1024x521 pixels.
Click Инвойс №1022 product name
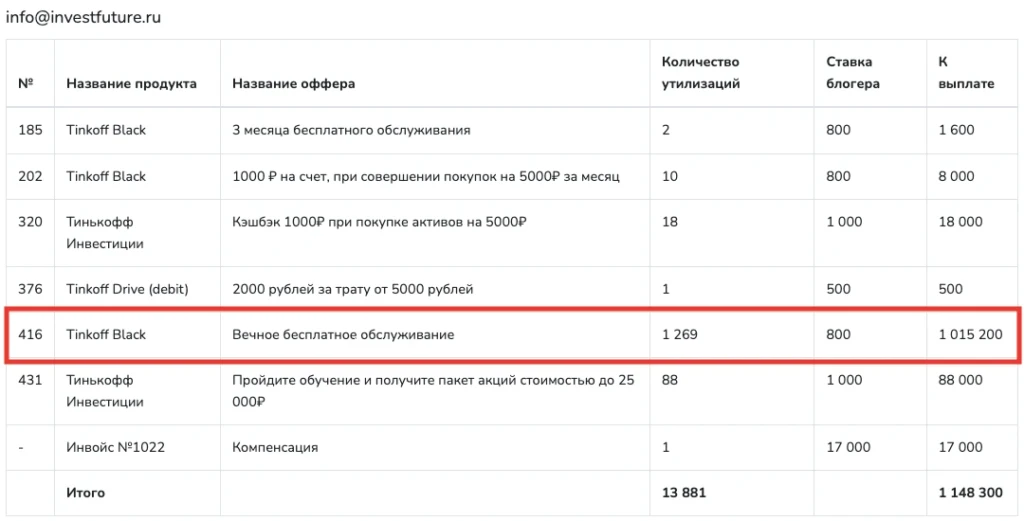click(x=116, y=447)
